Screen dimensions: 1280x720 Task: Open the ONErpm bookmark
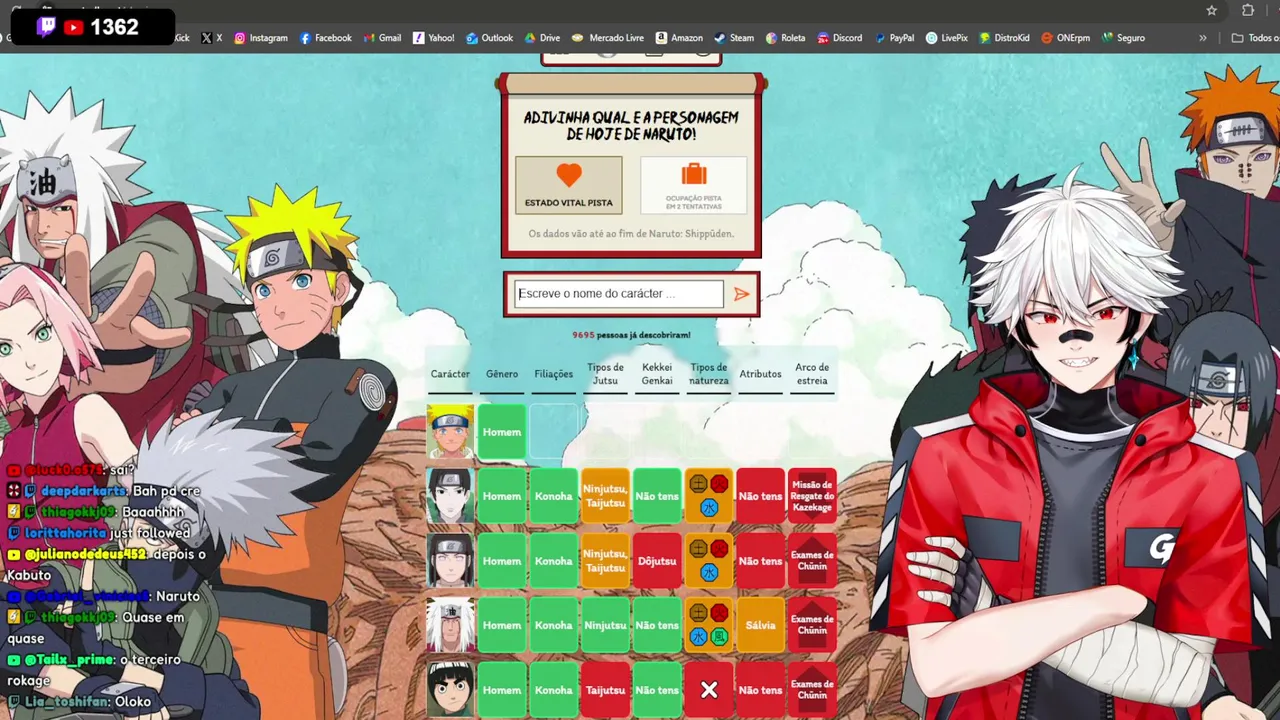[x=1065, y=38]
